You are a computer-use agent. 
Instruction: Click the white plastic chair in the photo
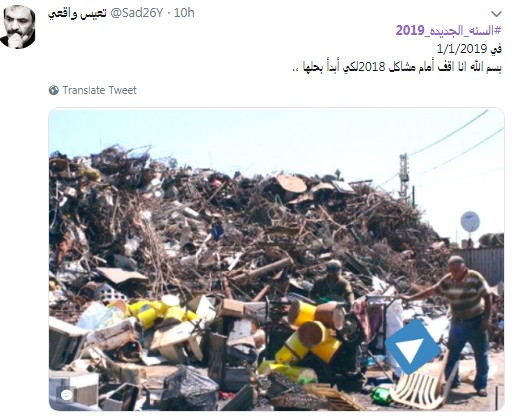(420, 383)
